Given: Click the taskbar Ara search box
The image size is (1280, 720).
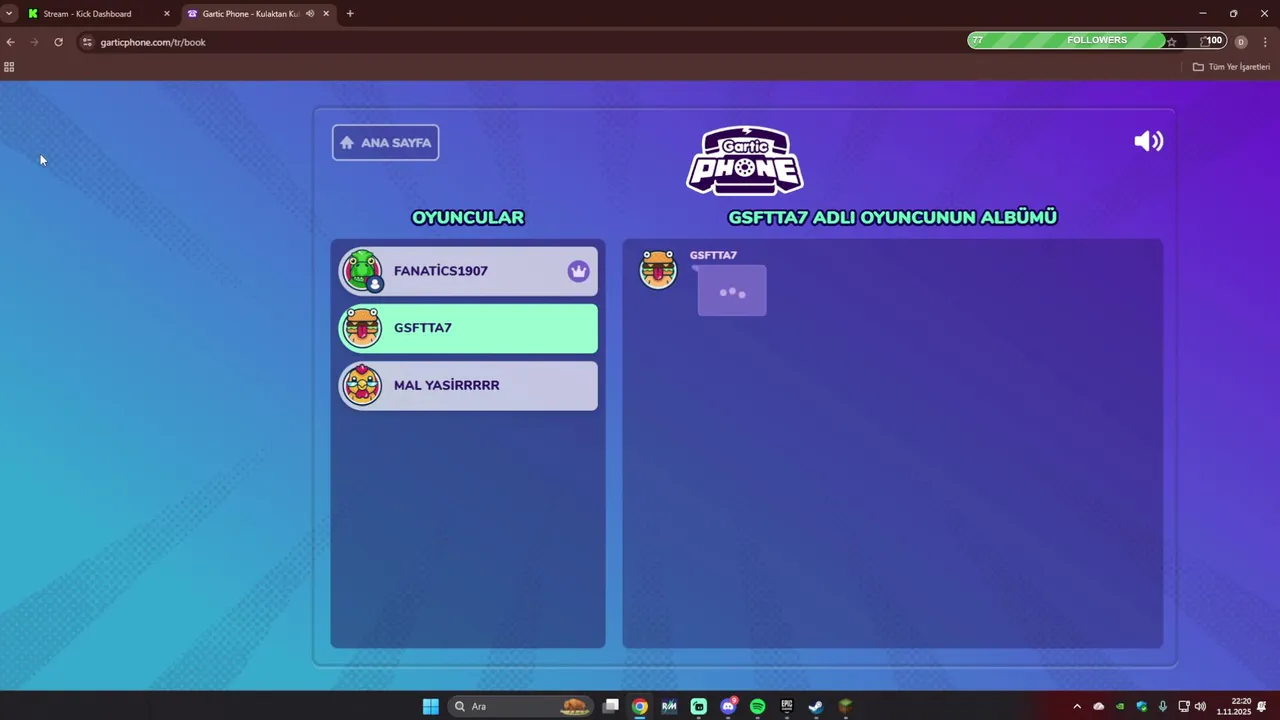Looking at the screenshot, I should 520,706.
